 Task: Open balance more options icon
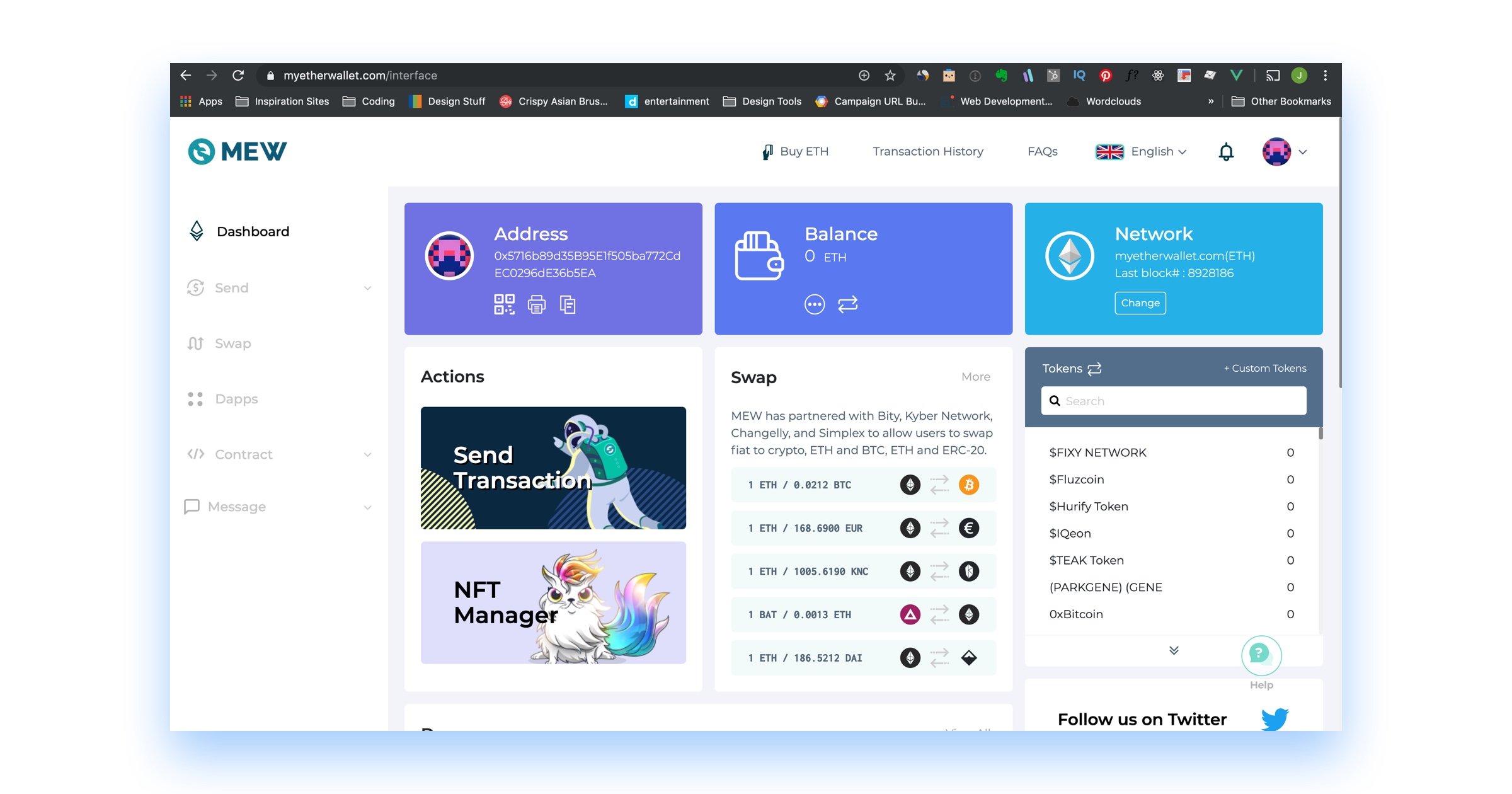[x=815, y=304]
